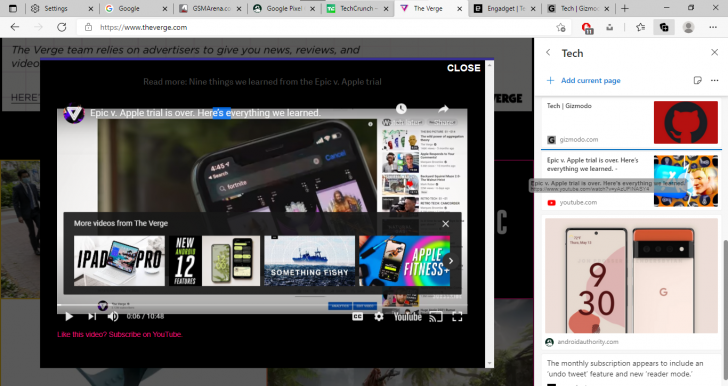Viewport: 728px width, 386px height.
Task: Click Like this video? Subscribe on YouTube
Action: point(120,334)
